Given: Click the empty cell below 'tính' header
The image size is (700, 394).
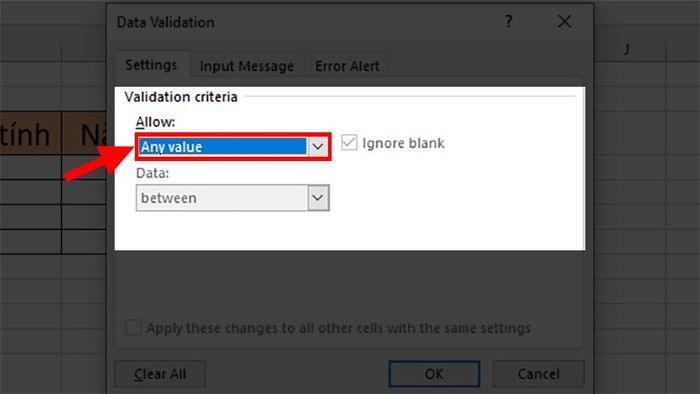Looking at the screenshot, I should pos(30,167).
